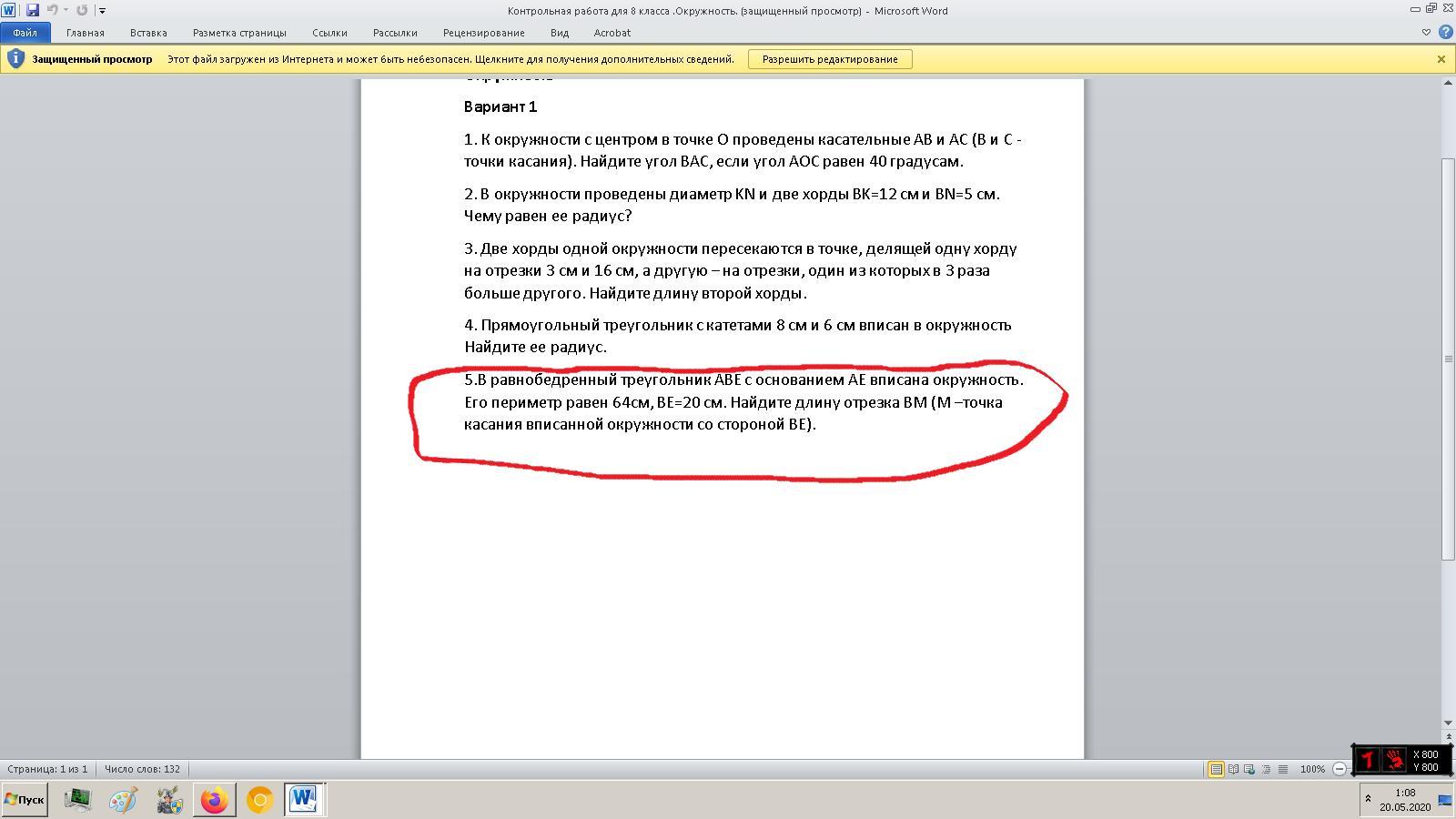Expand the ribbon with the chevron arrow
Viewport: 1456px width, 819px height.
pos(1426,33)
